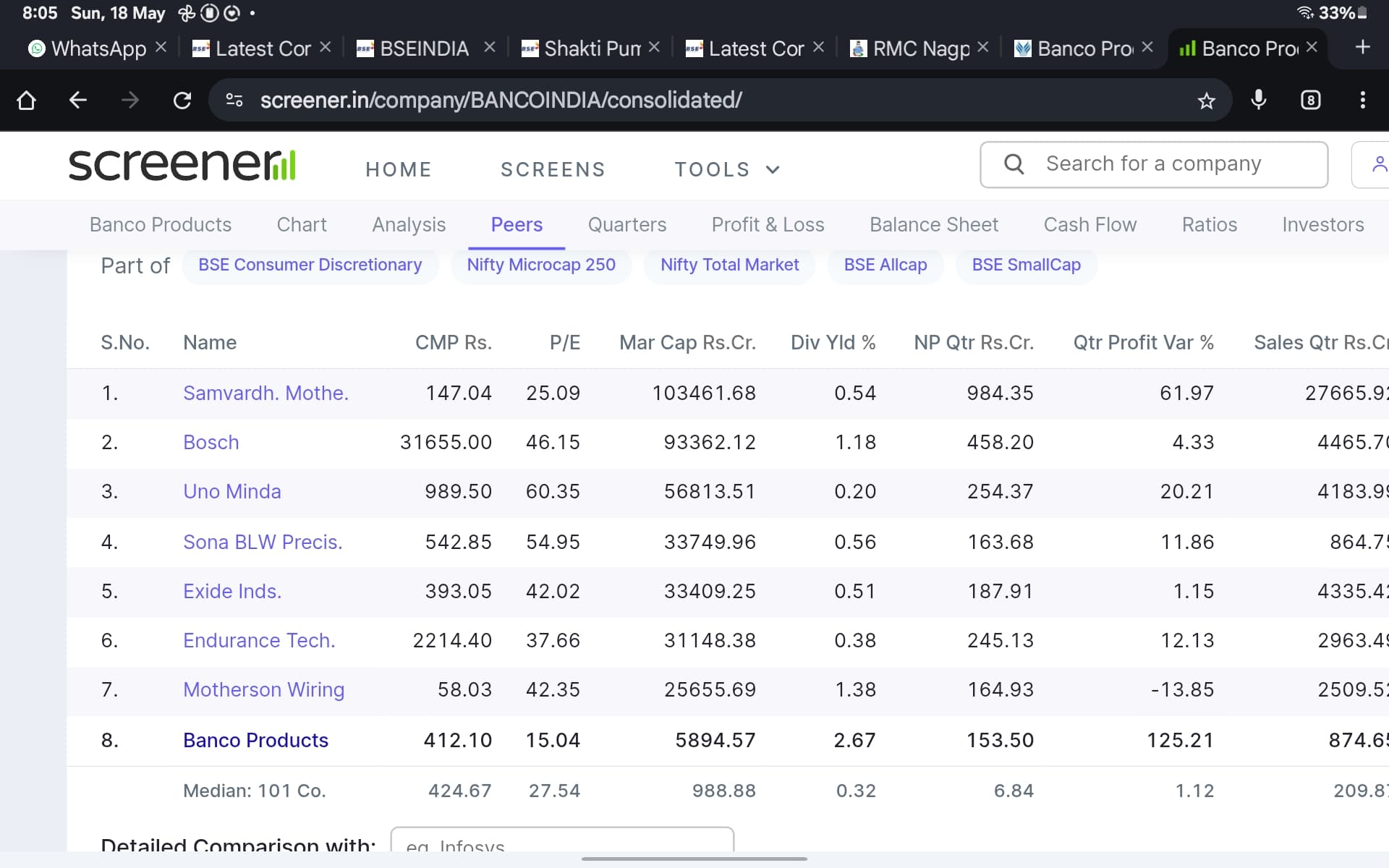Sort by Mar Cap Rs.Cr. header
The width and height of the screenshot is (1389, 868).
point(687,342)
